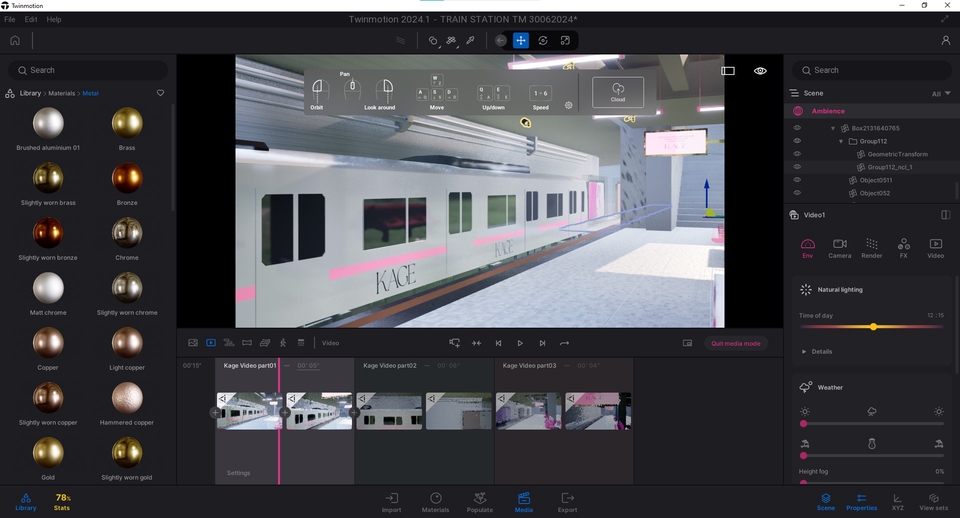Collapse the Group112 folder
This screenshot has height=518, width=960.
(x=841, y=141)
